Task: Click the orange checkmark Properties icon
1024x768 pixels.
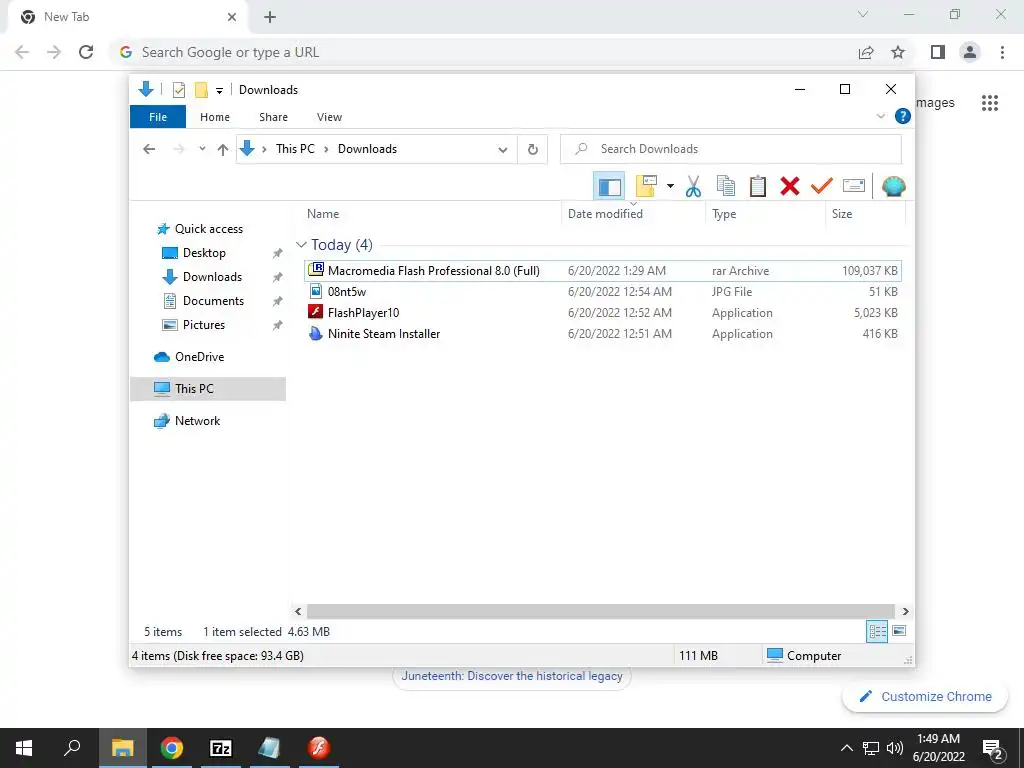Action: click(822, 186)
